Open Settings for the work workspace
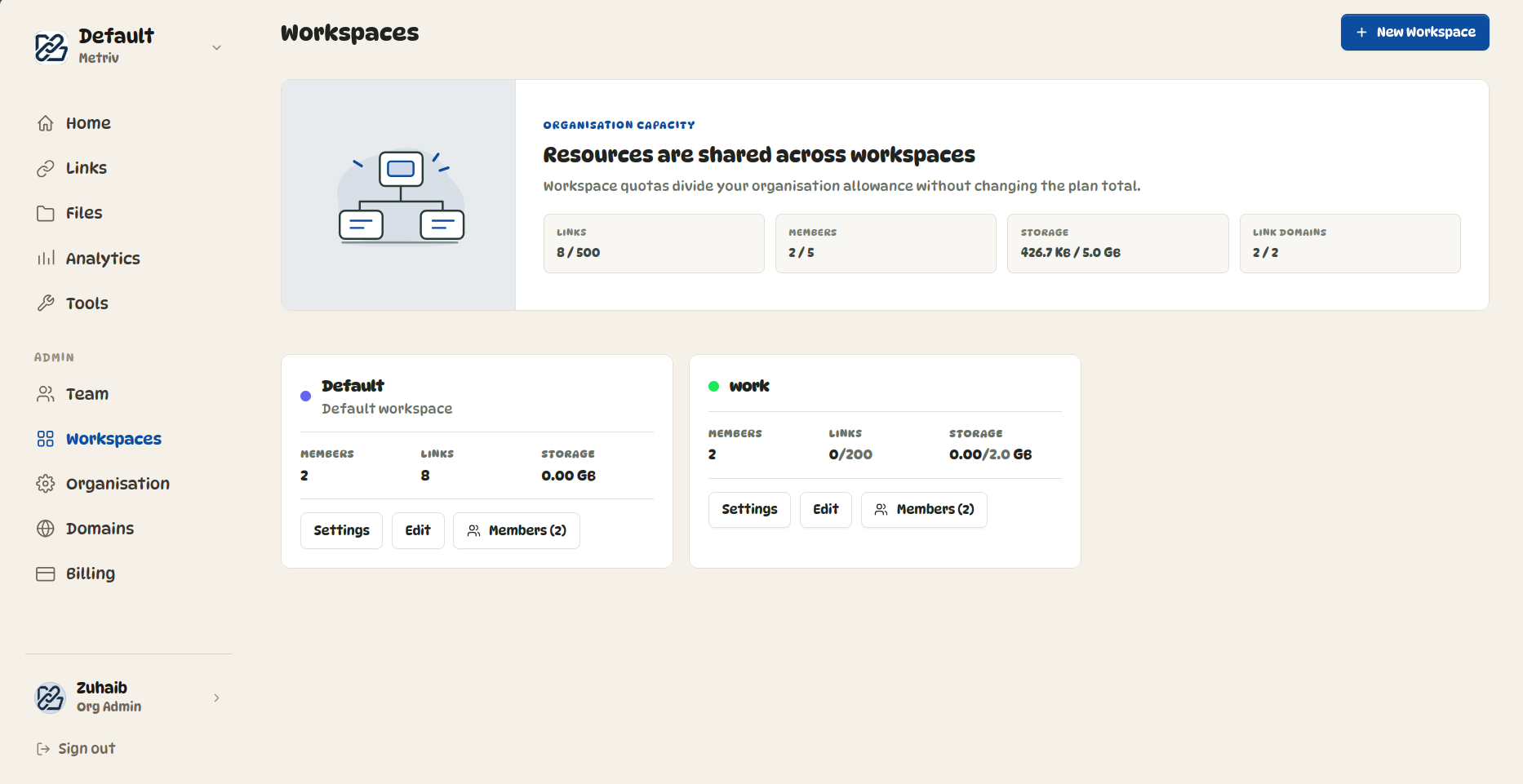This screenshot has width=1523, height=784. (749, 510)
